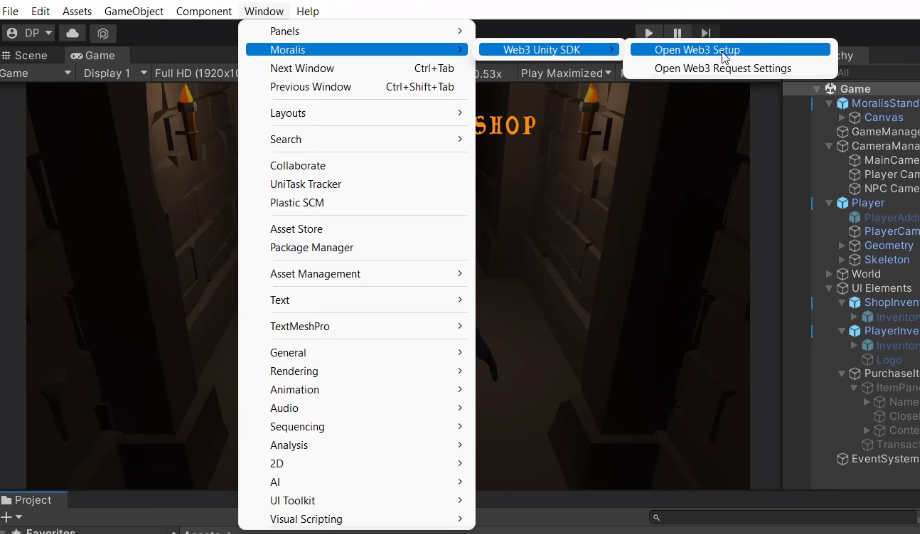Choose Open Web3 Request Settings
The image size is (920, 534).
[723, 68]
